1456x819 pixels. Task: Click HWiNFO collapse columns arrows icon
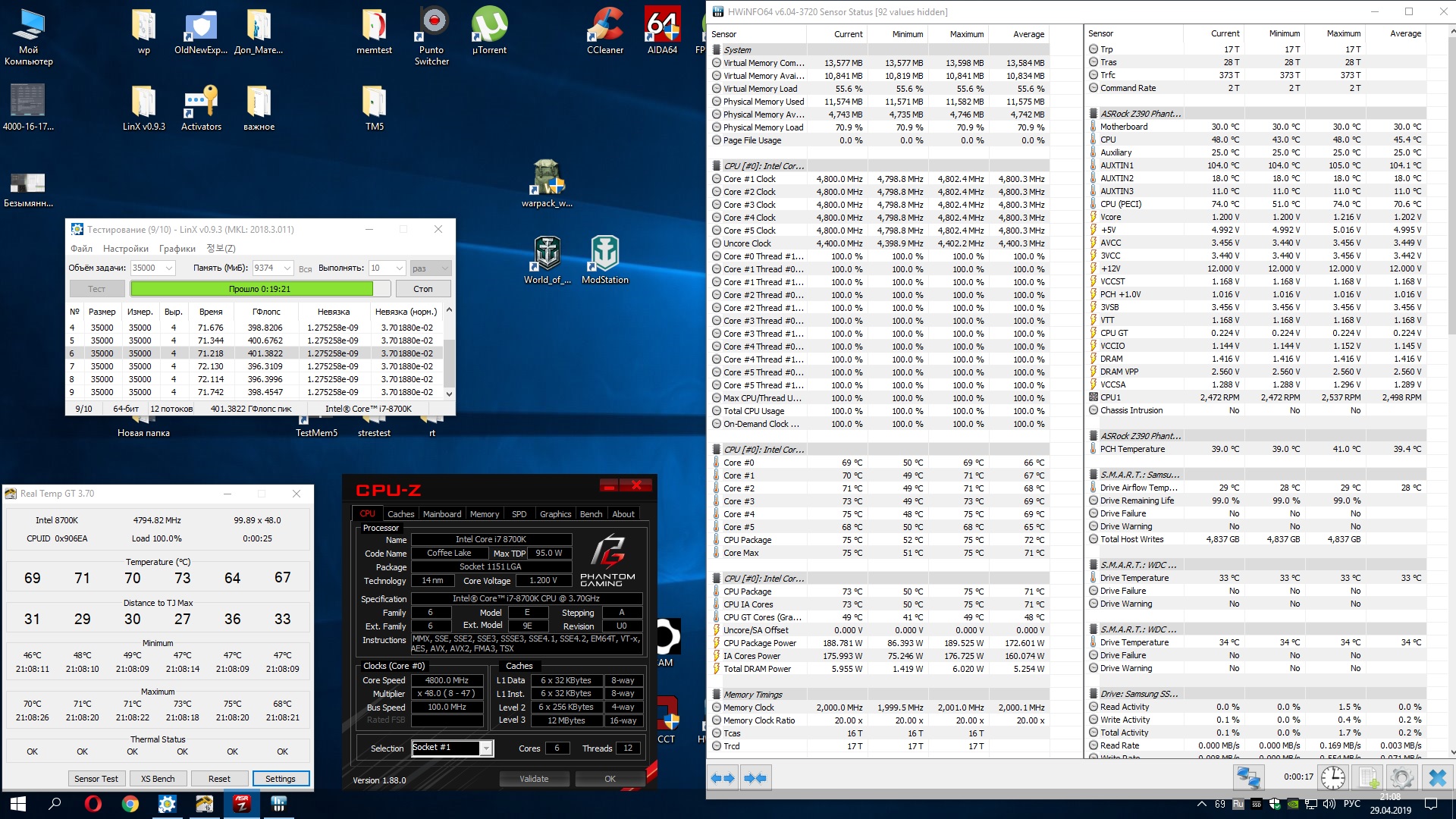(755, 778)
